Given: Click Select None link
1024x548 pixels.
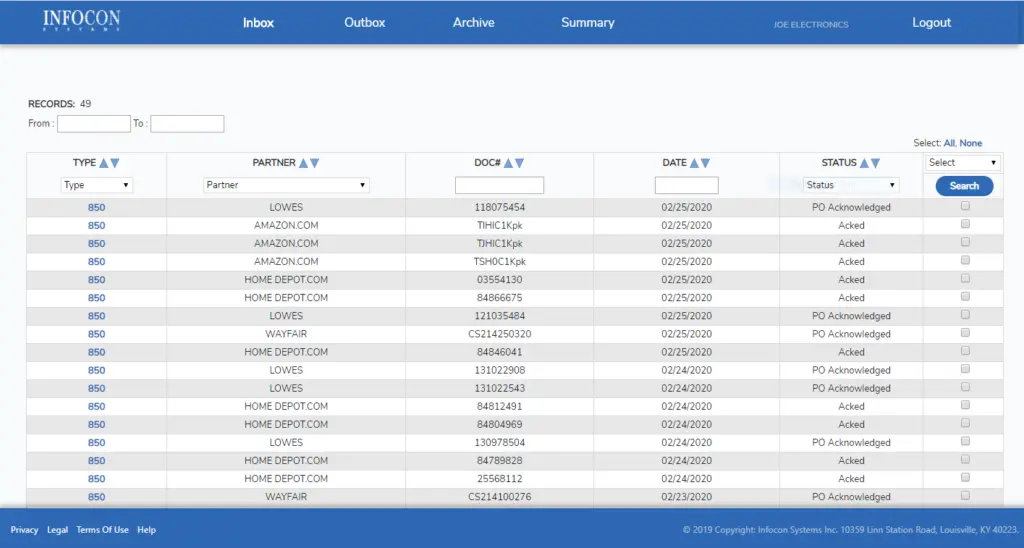Looking at the screenshot, I should (x=970, y=143).
